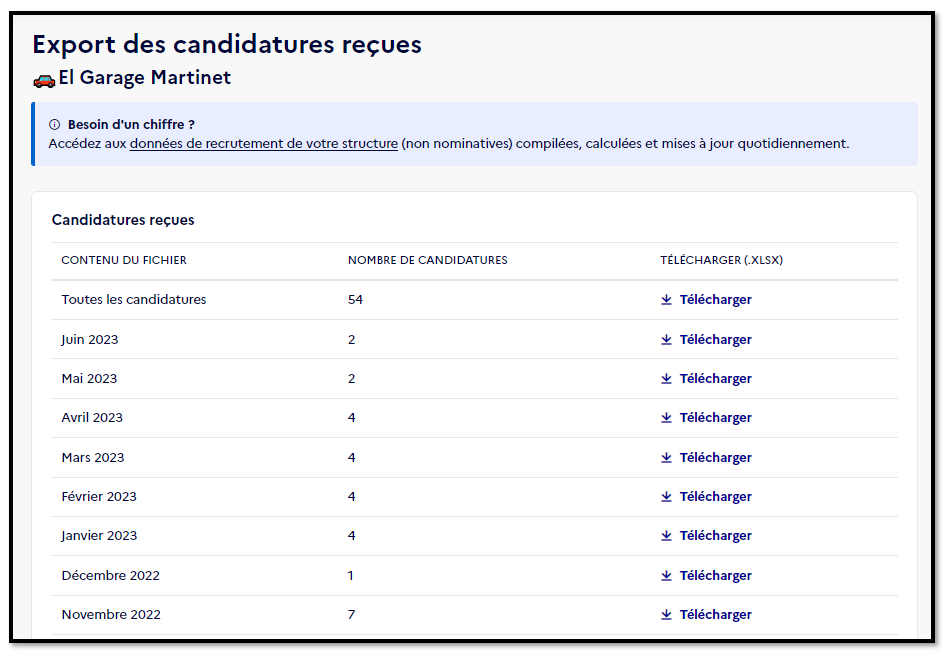Click the download icon for Mai 2023

pyautogui.click(x=666, y=378)
